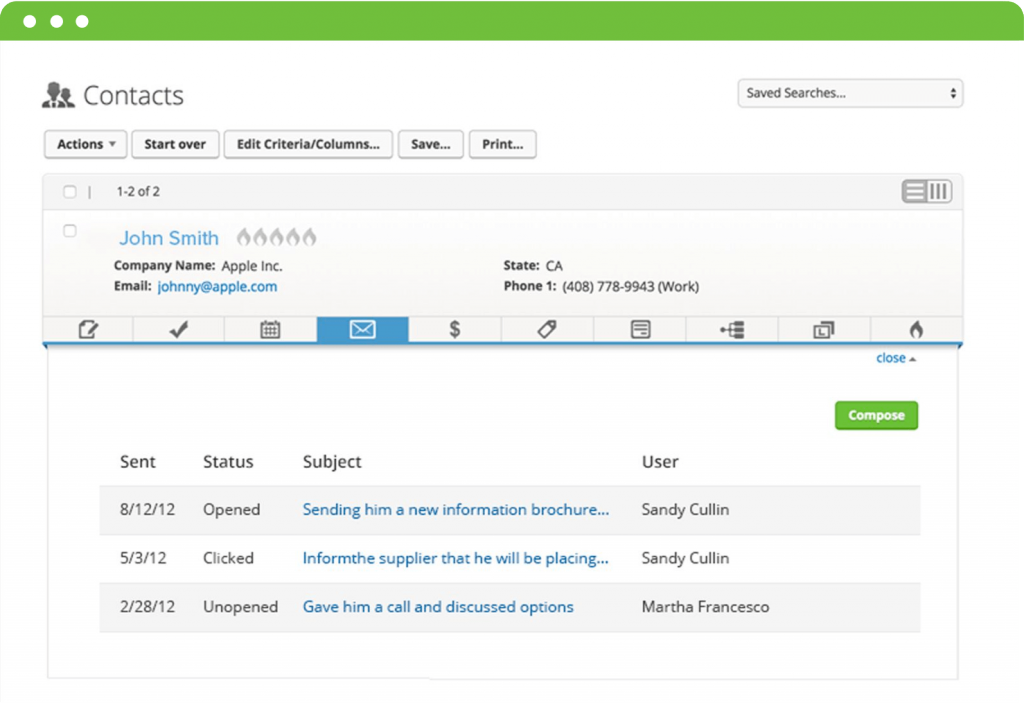Open the deals dollar sign icon

click(x=454, y=329)
